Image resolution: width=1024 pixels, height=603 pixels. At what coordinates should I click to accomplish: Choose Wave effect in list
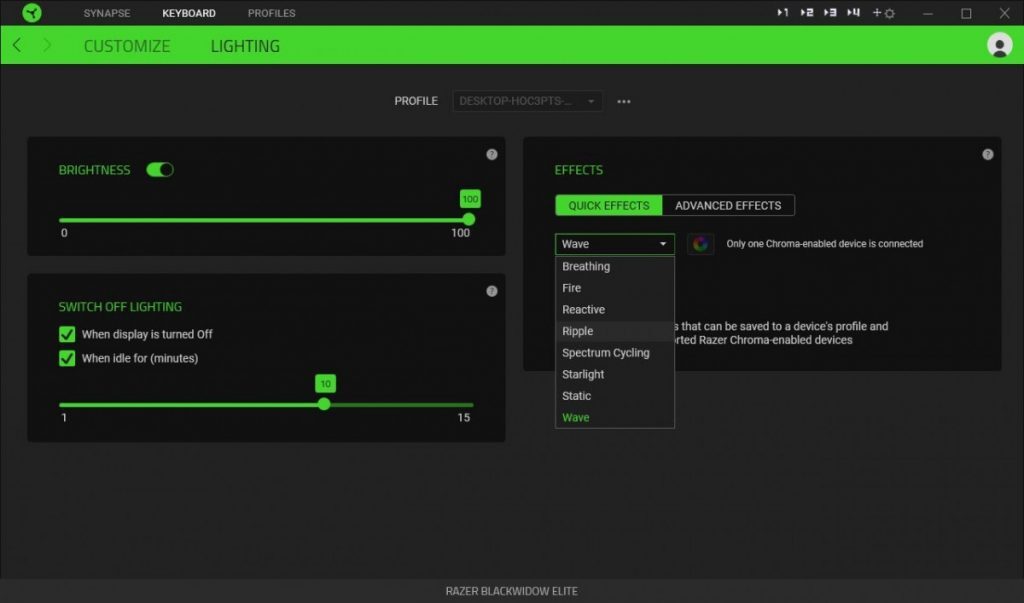(615, 417)
